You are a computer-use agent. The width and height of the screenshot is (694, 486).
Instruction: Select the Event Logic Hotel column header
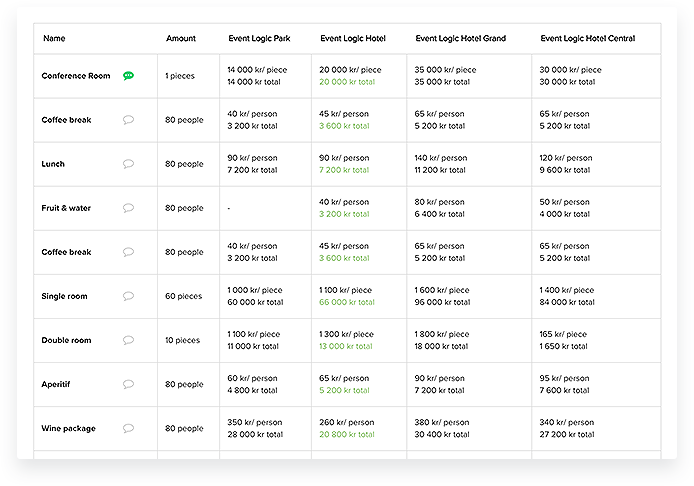point(353,39)
